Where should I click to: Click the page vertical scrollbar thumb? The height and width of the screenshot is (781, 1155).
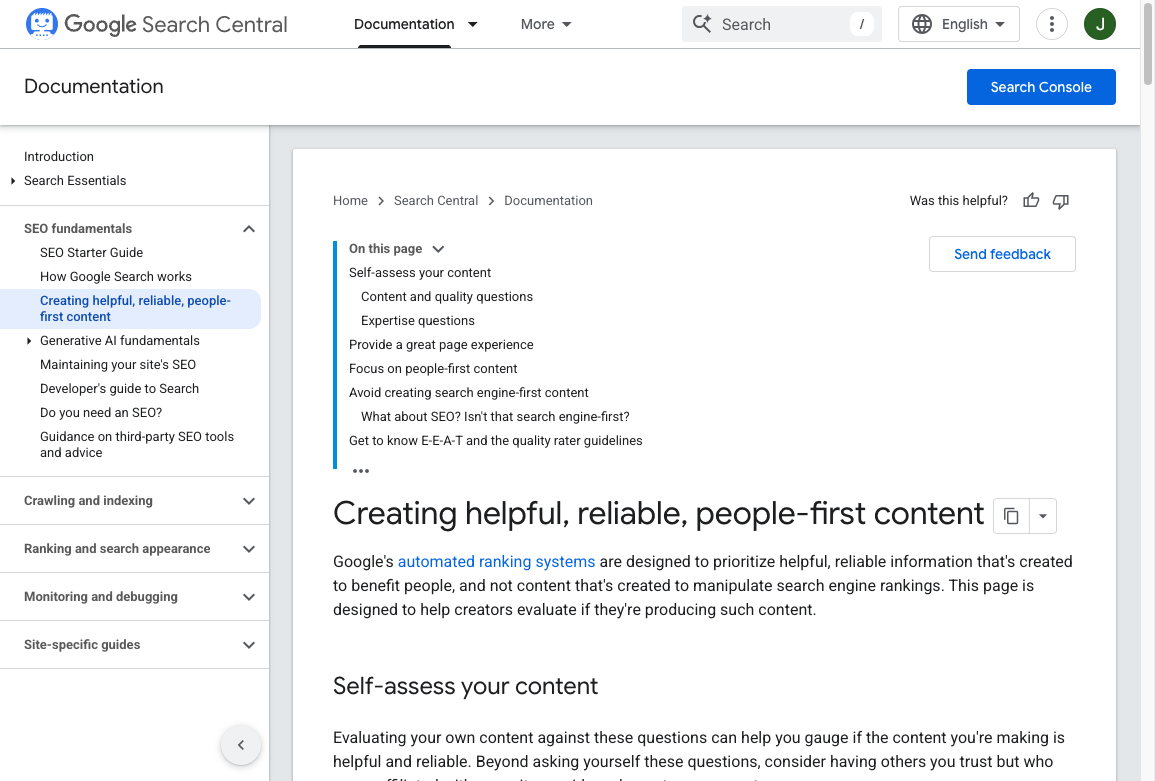(x=1148, y=43)
